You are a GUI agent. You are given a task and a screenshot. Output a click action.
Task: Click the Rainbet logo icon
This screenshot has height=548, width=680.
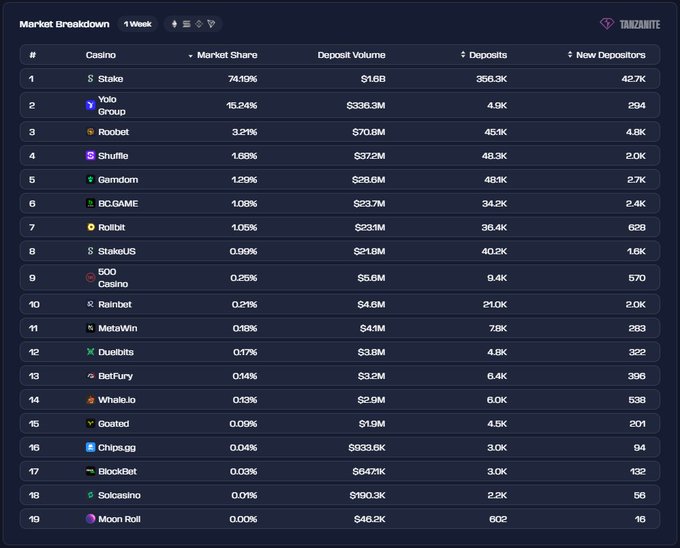point(90,304)
